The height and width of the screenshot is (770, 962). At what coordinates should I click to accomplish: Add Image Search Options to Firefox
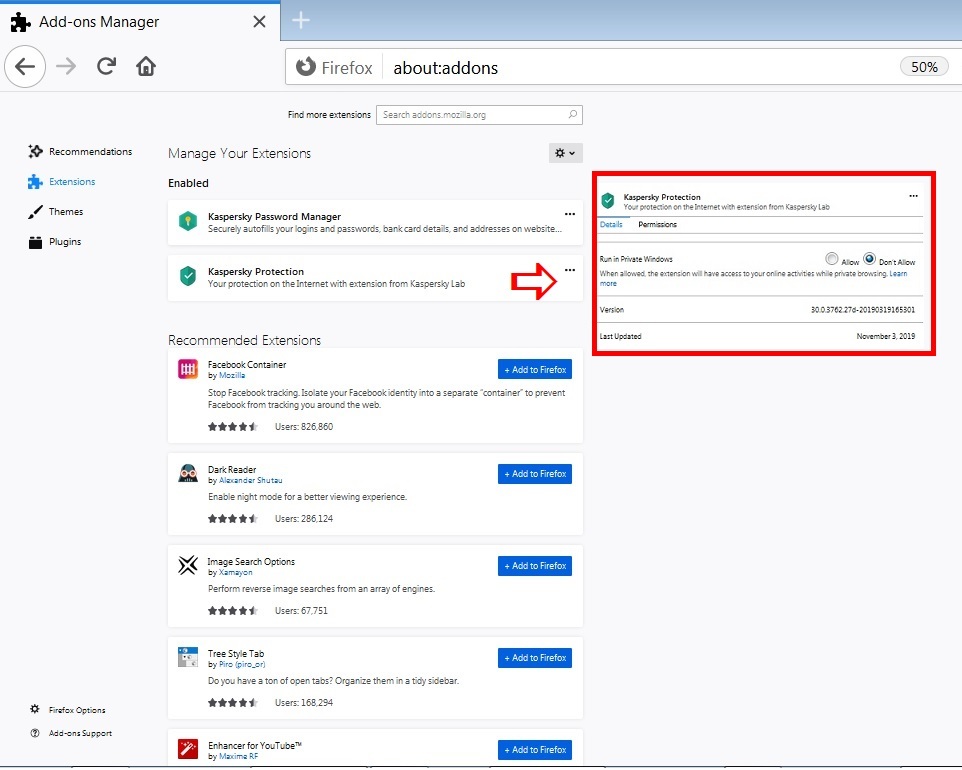[535, 566]
